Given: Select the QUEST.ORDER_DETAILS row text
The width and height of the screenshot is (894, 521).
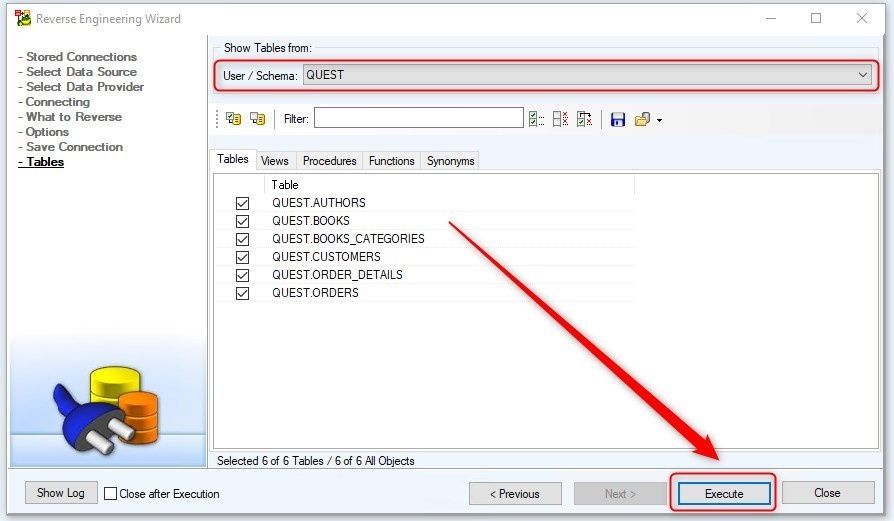Looking at the screenshot, I should click(337, 275).
